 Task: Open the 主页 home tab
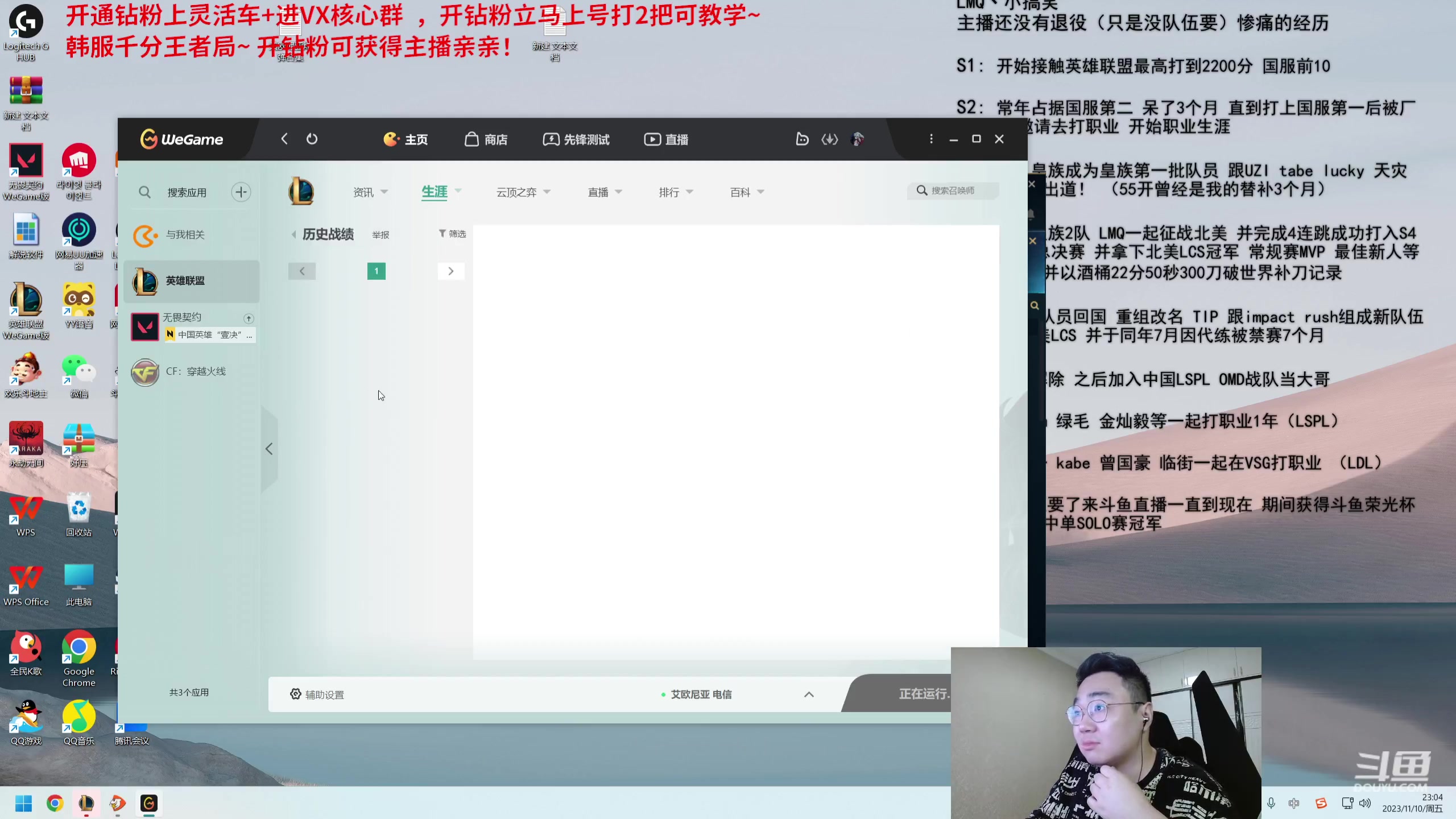point(405,139)
